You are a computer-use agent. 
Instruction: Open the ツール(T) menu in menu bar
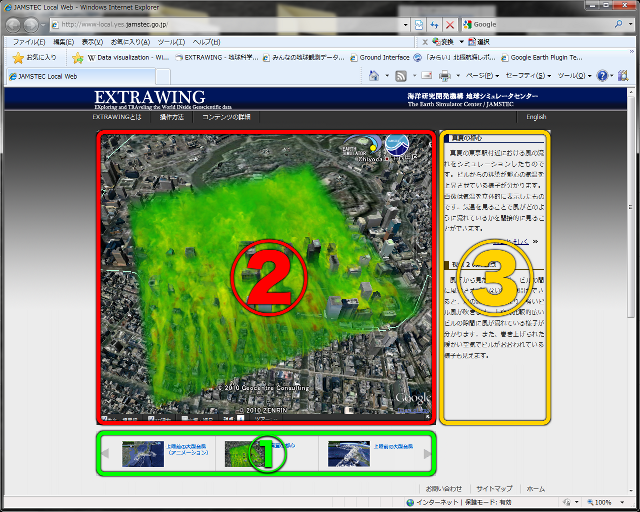pyautogui.click(x=171, y=42)
